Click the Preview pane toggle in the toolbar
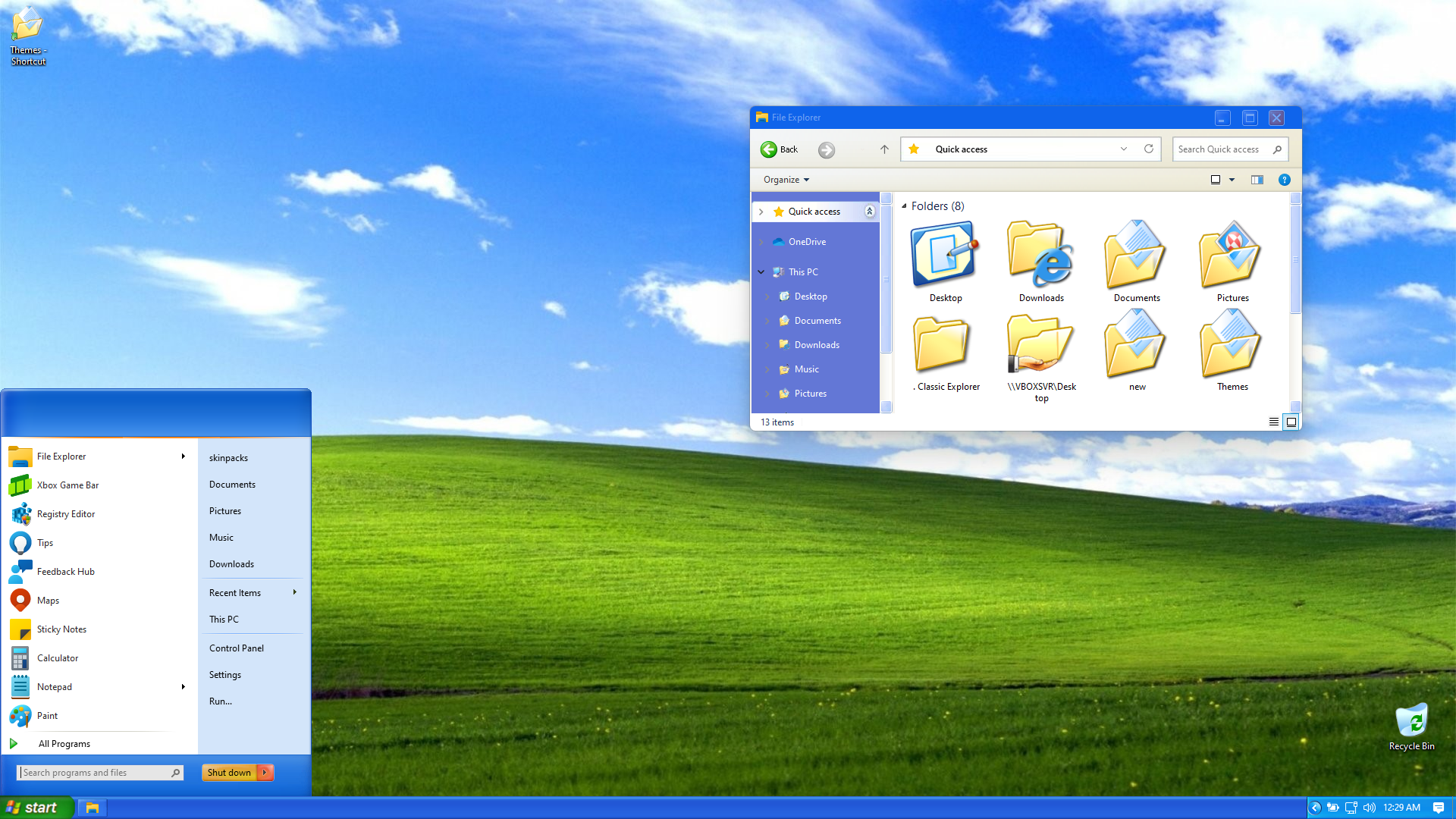1456x819 pixels. click(1257, 180)
